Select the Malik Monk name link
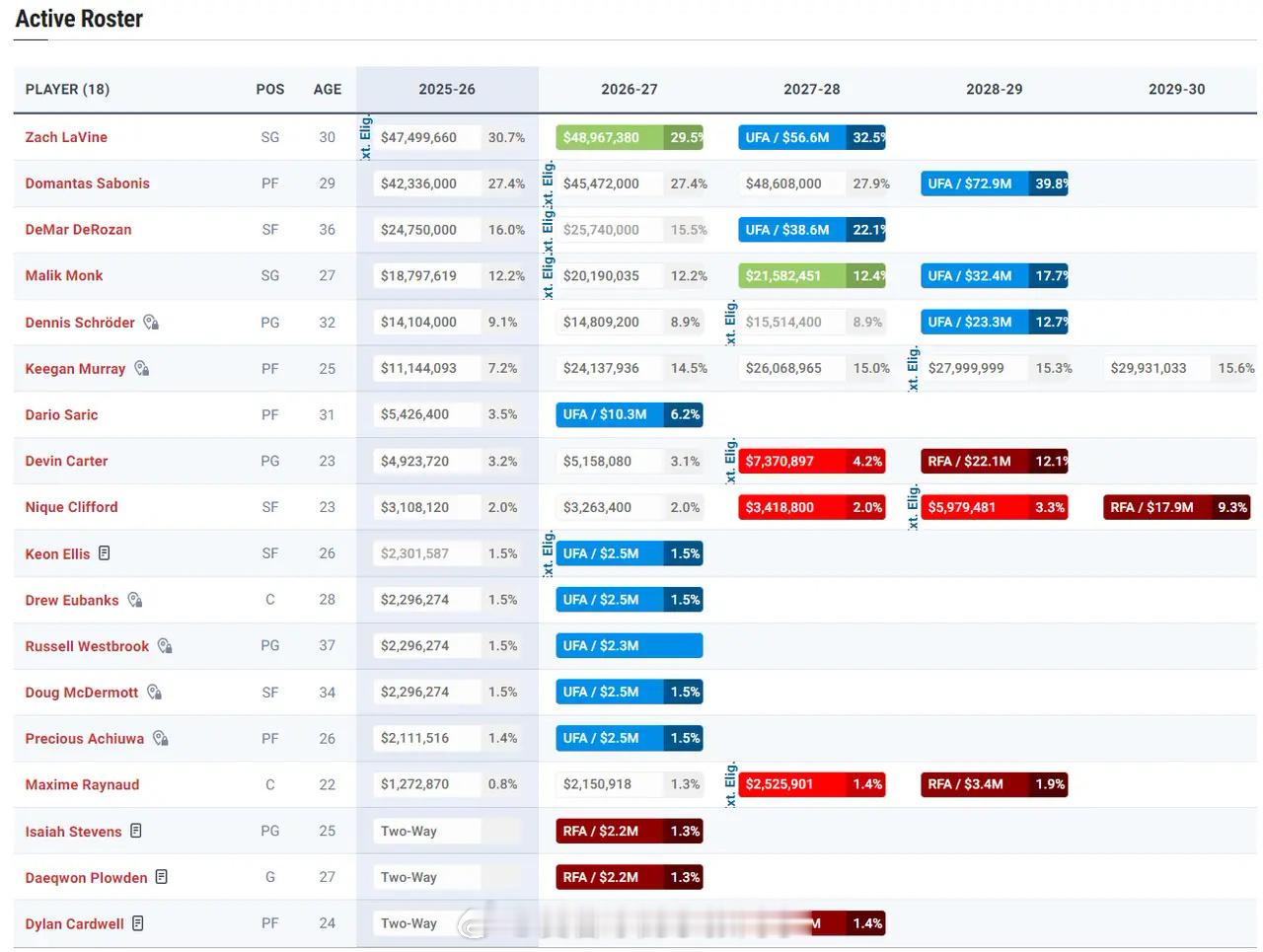This screenshot has height=952, width=1263. coord(64,275)
